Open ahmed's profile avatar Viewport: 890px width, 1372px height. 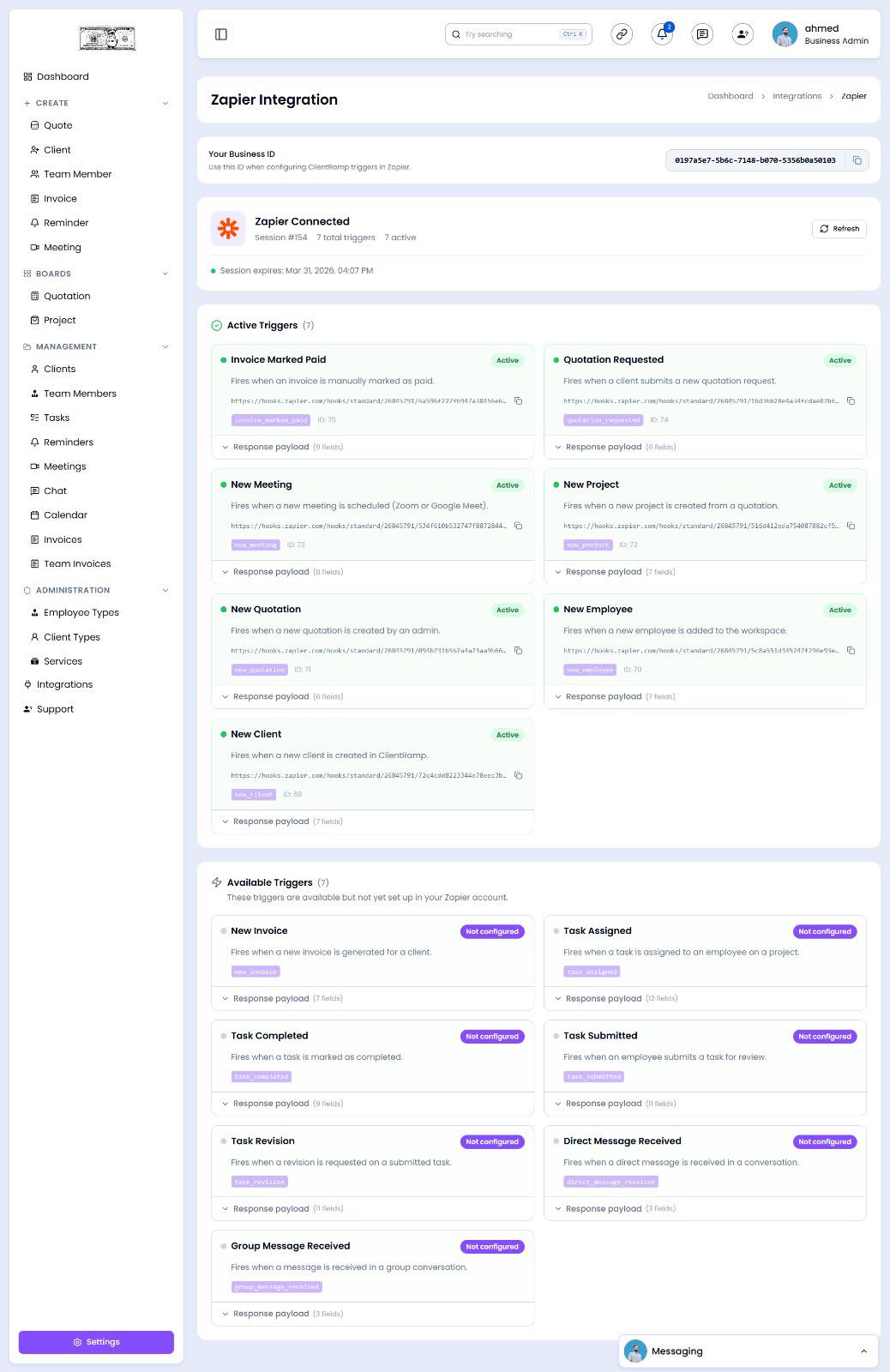[785, 34]
